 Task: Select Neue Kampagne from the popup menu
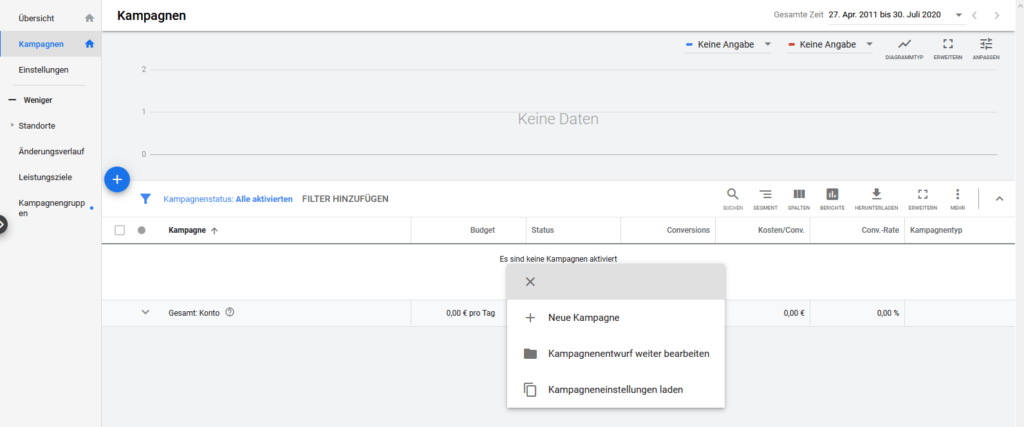[584, 318]
